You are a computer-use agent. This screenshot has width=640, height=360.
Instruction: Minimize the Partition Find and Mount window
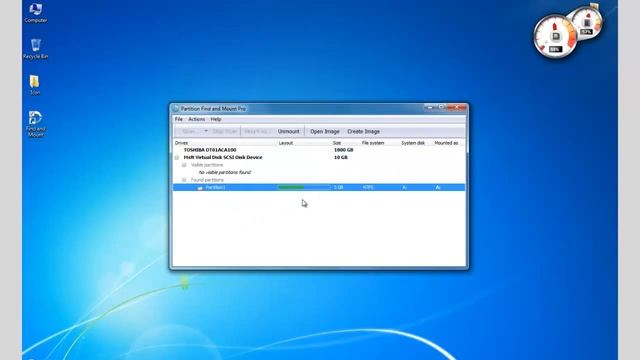[x=429, y=107]
